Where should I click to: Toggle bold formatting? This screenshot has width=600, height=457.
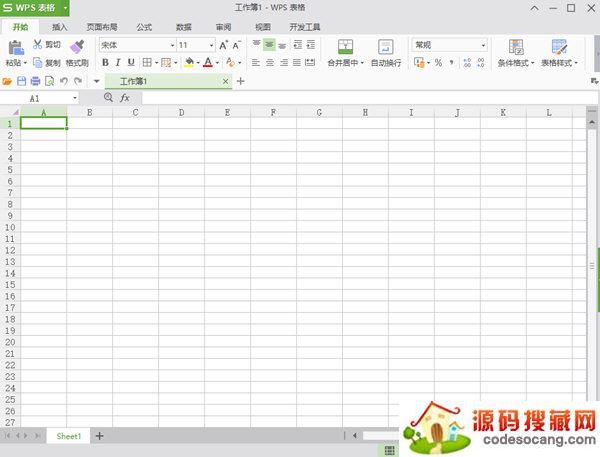pyautogui.click(x=105, y=62)
